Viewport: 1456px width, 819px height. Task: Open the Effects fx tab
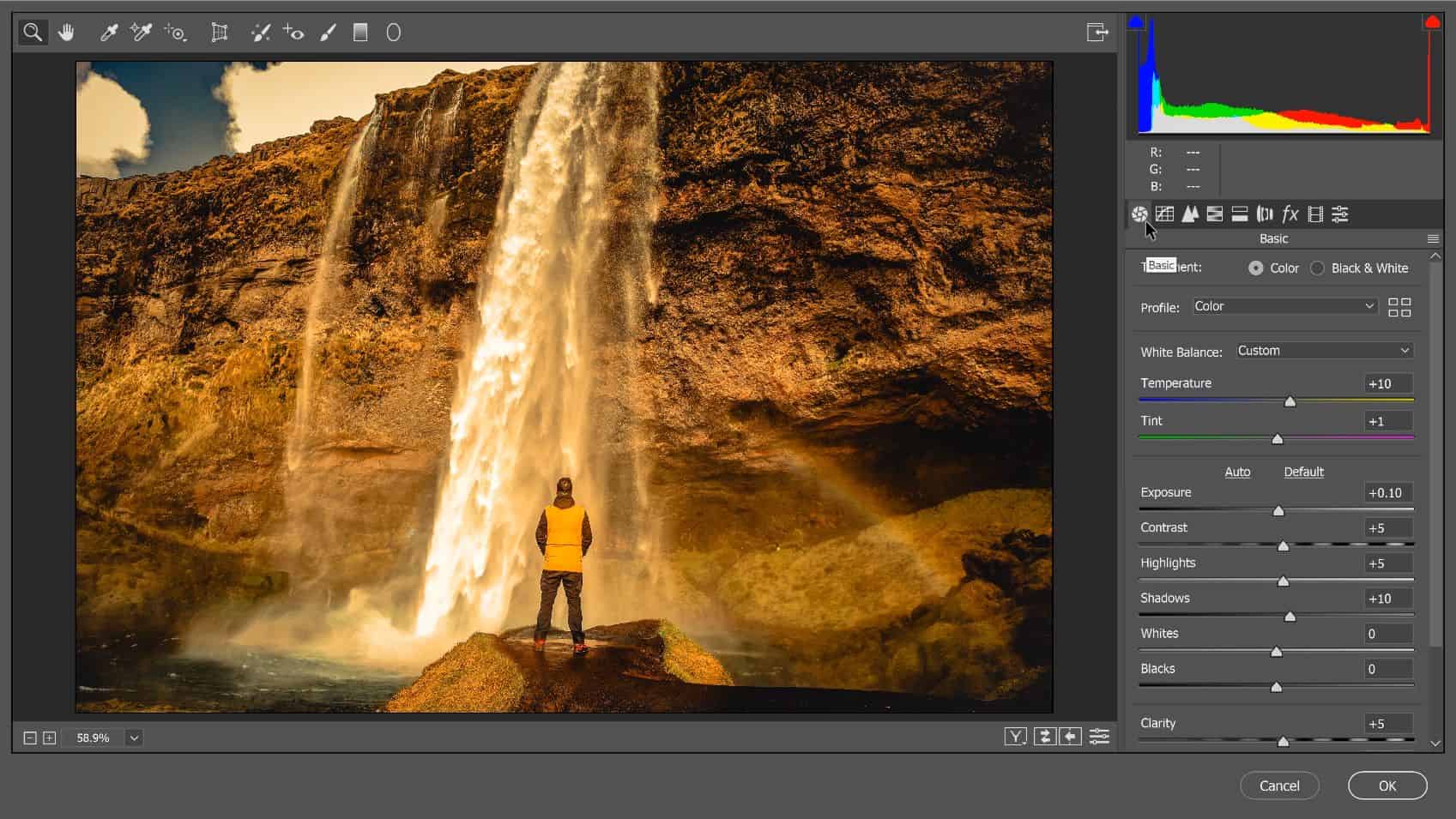click(x=1290, y=214)
